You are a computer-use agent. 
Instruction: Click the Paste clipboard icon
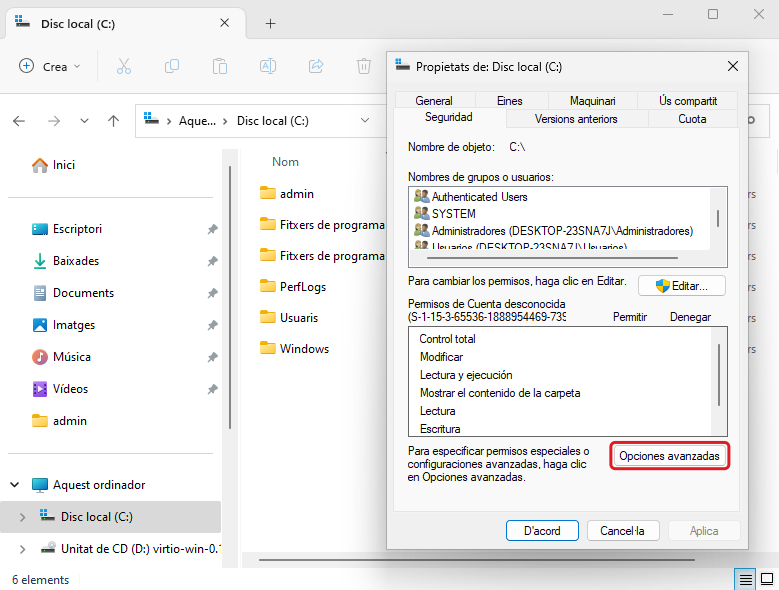click(220, 66)
